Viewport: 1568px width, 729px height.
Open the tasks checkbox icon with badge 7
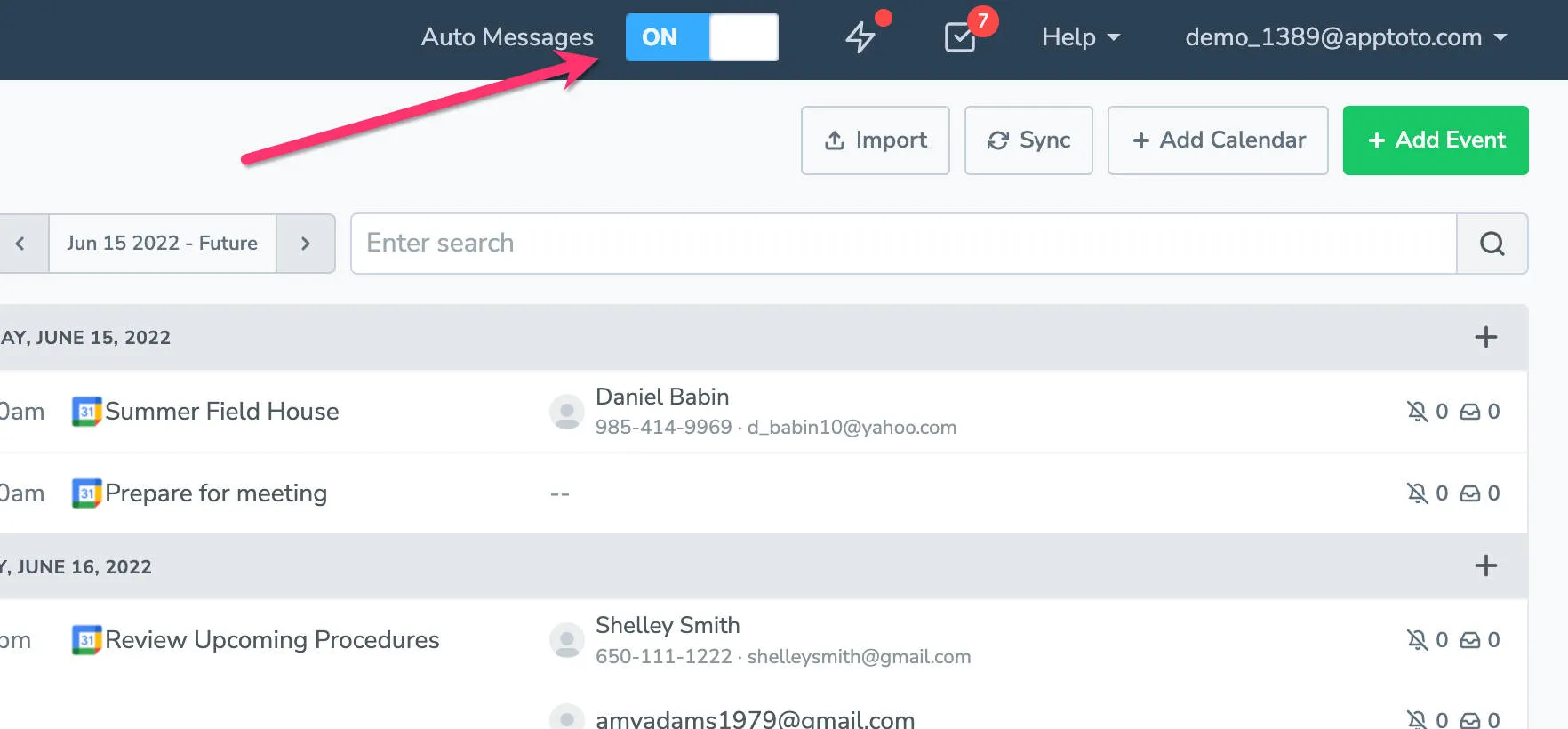tap(960, 37)
